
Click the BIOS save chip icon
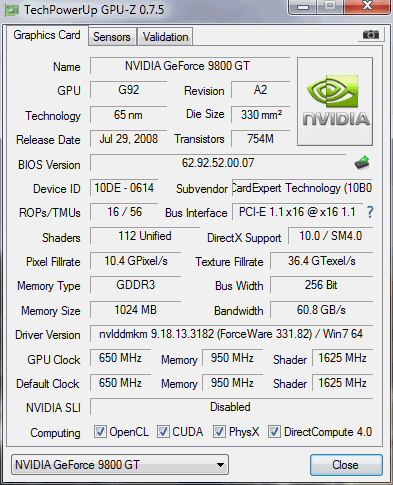point(362,163)
